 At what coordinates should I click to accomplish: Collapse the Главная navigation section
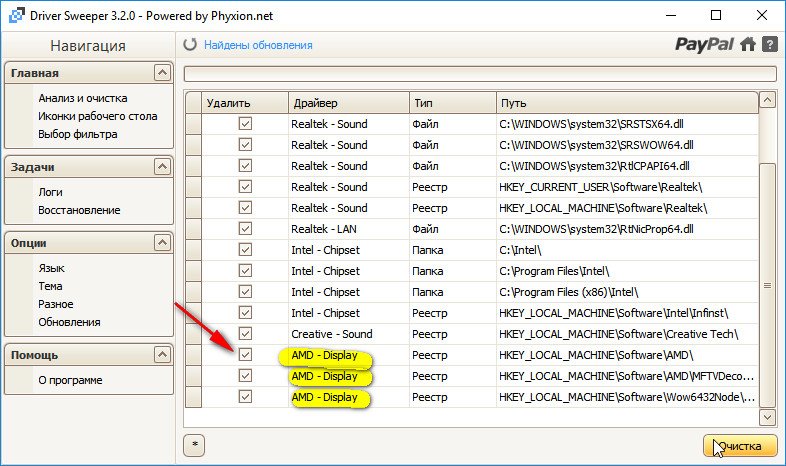[162, 73]
